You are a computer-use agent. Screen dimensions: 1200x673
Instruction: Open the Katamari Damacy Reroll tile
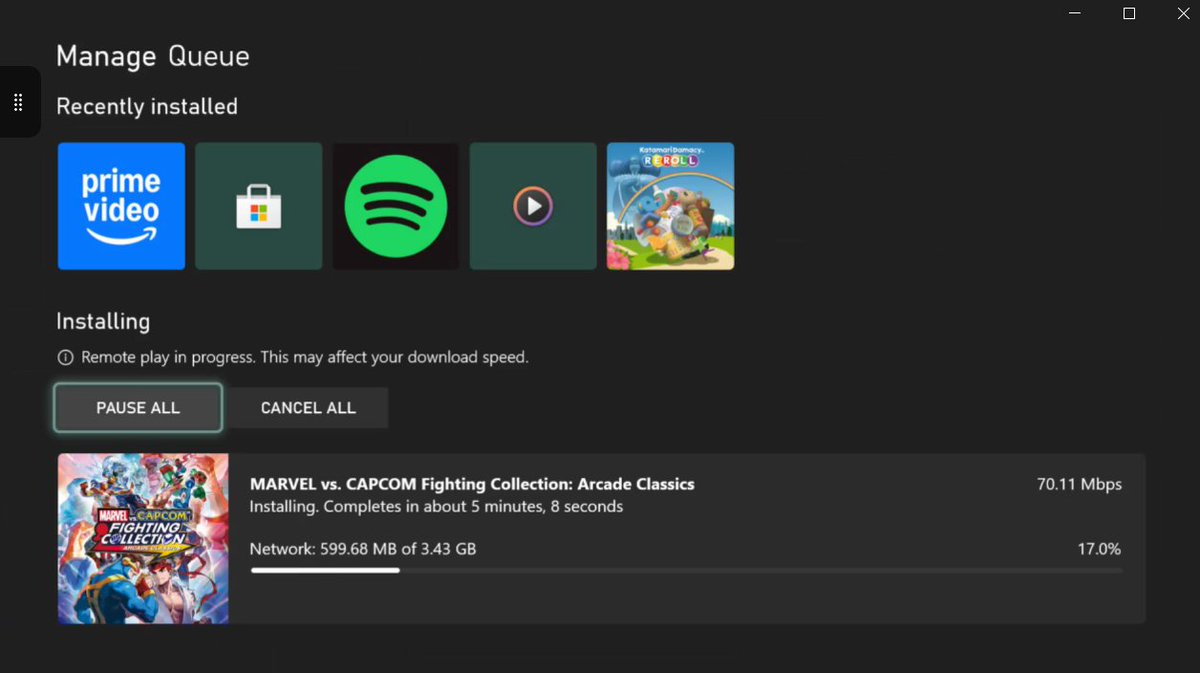click(x=671, y=206)
